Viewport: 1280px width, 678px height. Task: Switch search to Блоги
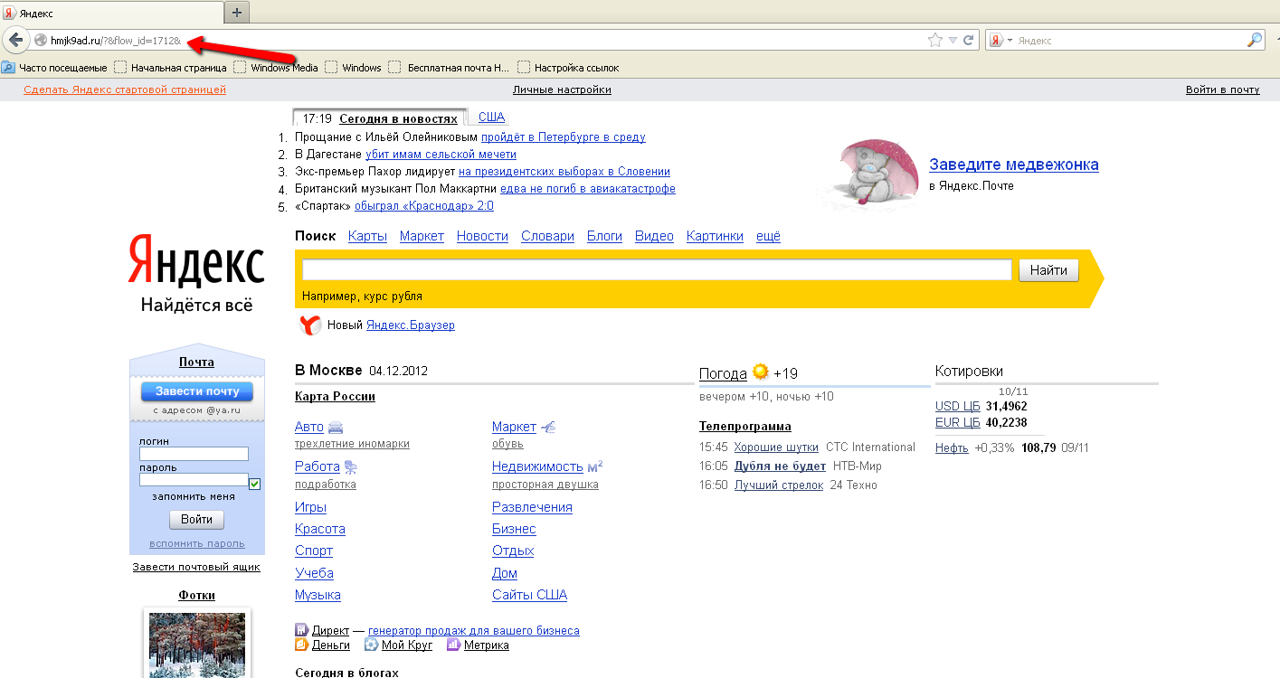pyautogui.click(x=604, y=236)
